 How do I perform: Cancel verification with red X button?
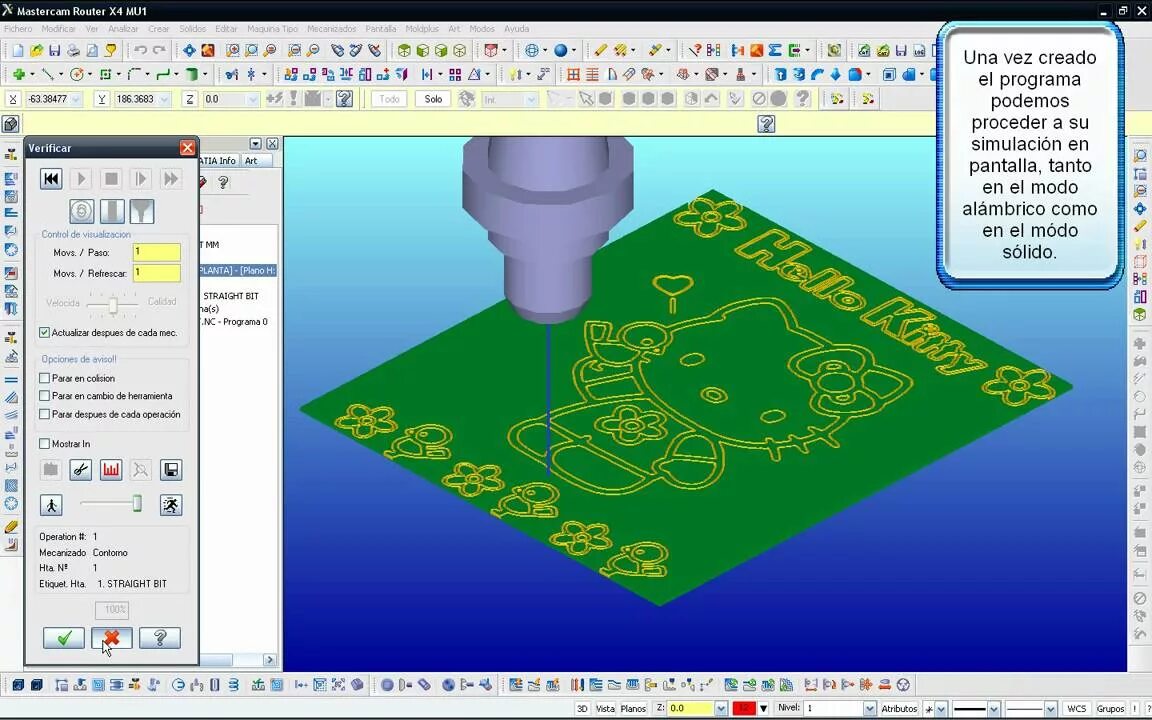point(112,638)
